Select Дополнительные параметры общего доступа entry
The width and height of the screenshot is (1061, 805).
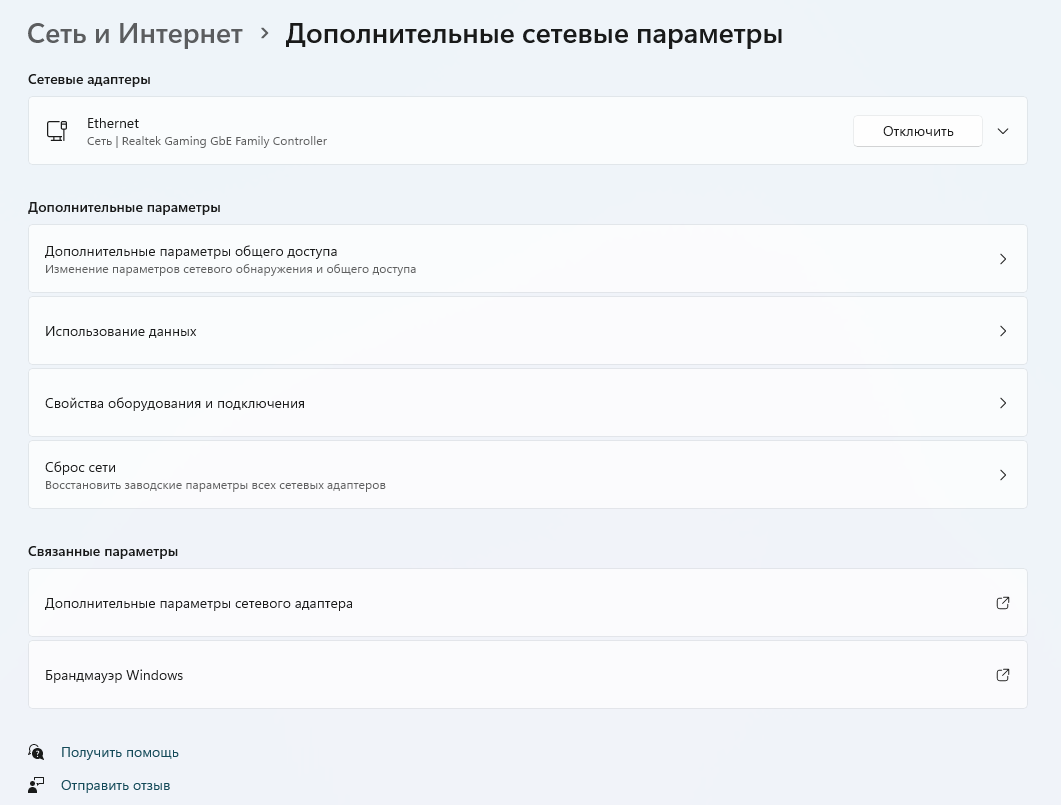(x=191, y=251)
